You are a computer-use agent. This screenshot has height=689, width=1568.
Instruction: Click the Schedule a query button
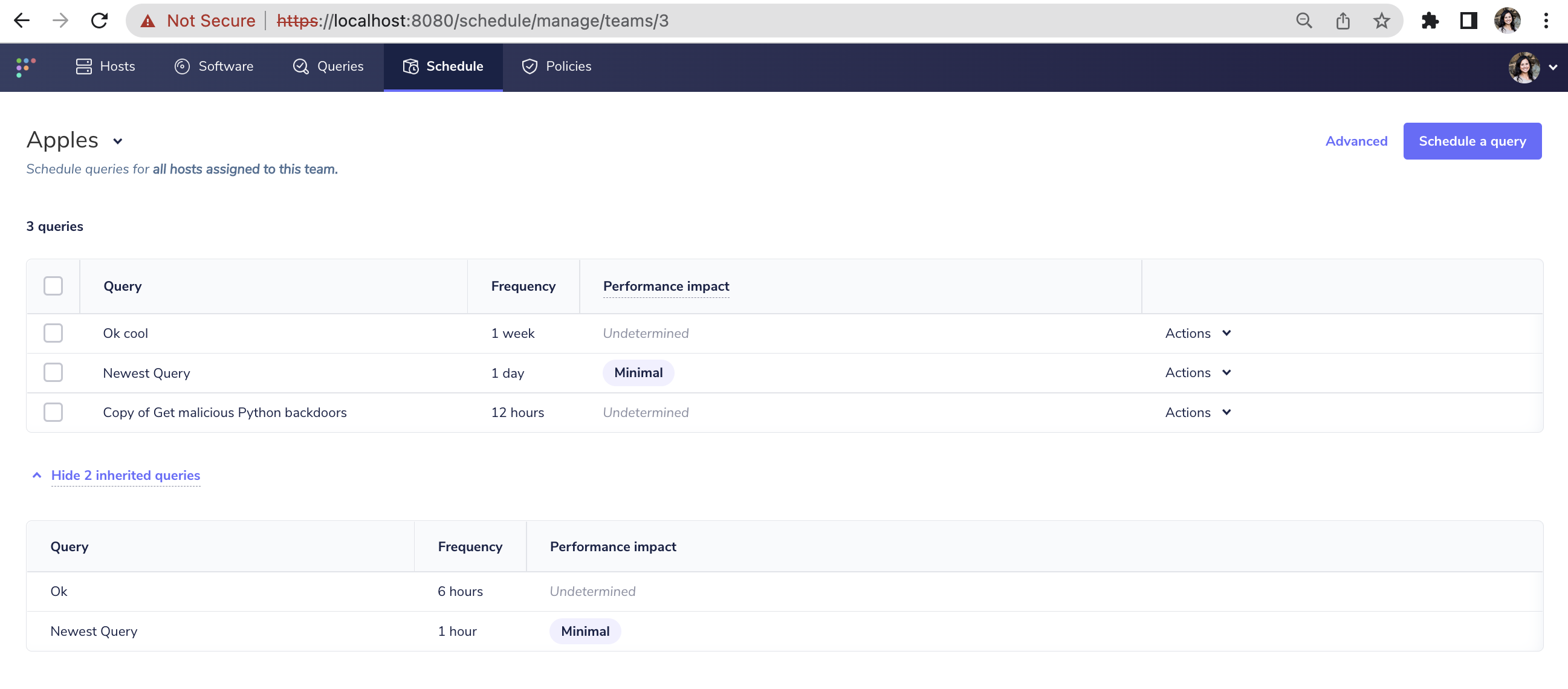tap(1472, 141)
